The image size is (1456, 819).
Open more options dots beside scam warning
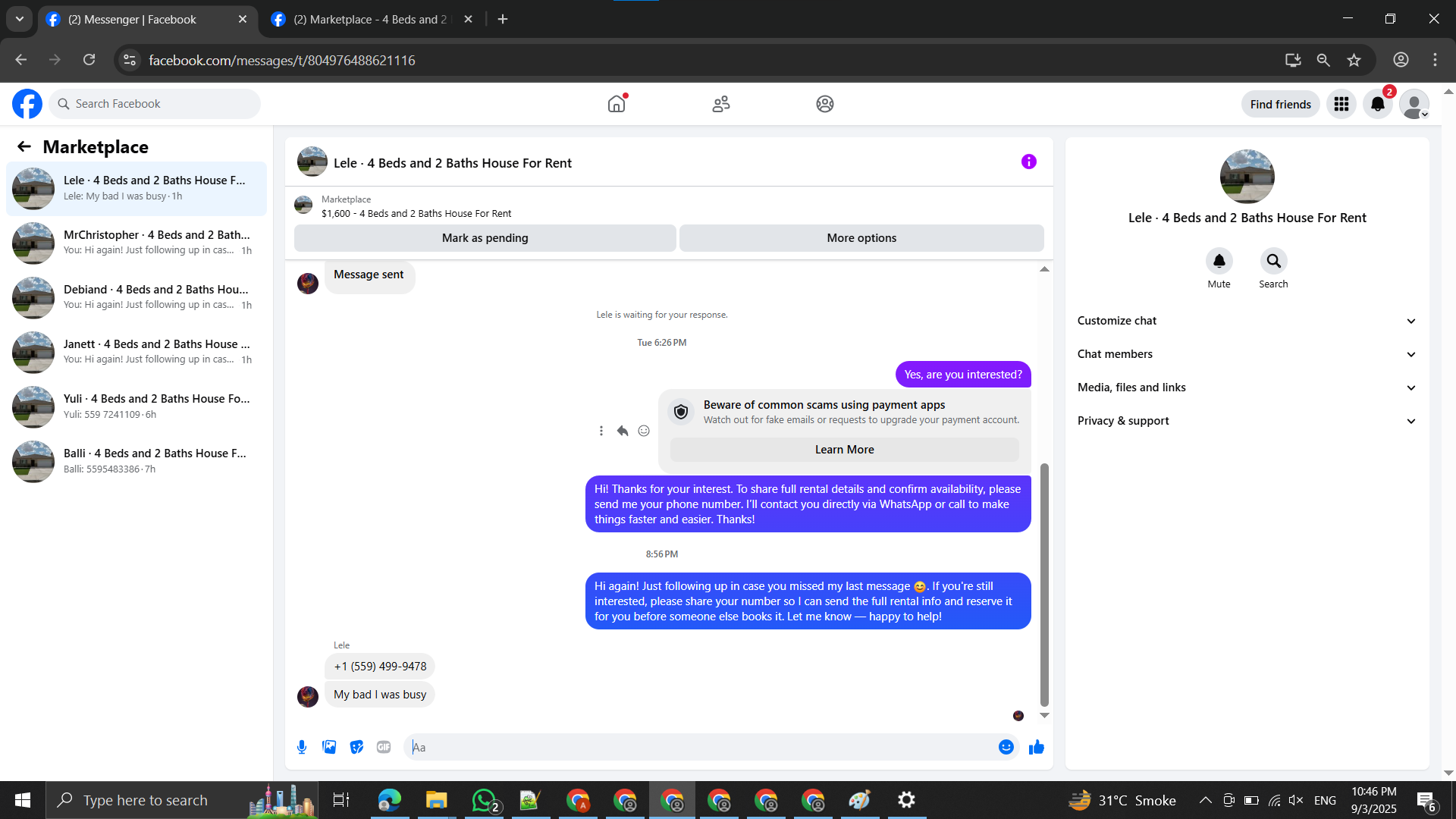pyautogui.click(x=601, y=431)
